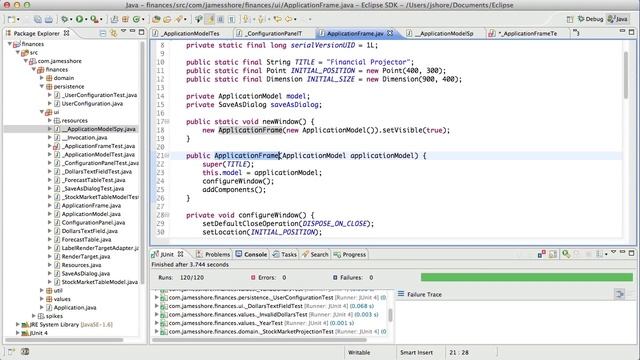Image resolution: width=640 pixels, height=360 pixels.
Task: Expand the _DollarsTextFieldTest result
Action: click(x=156, y=306)
